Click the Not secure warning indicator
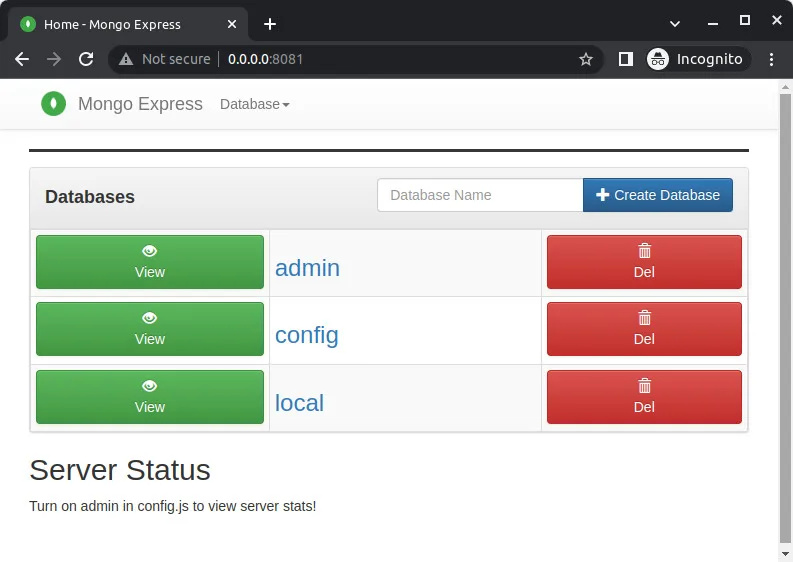The width and height of the screenshot is (793, 562). coord(165,59)
